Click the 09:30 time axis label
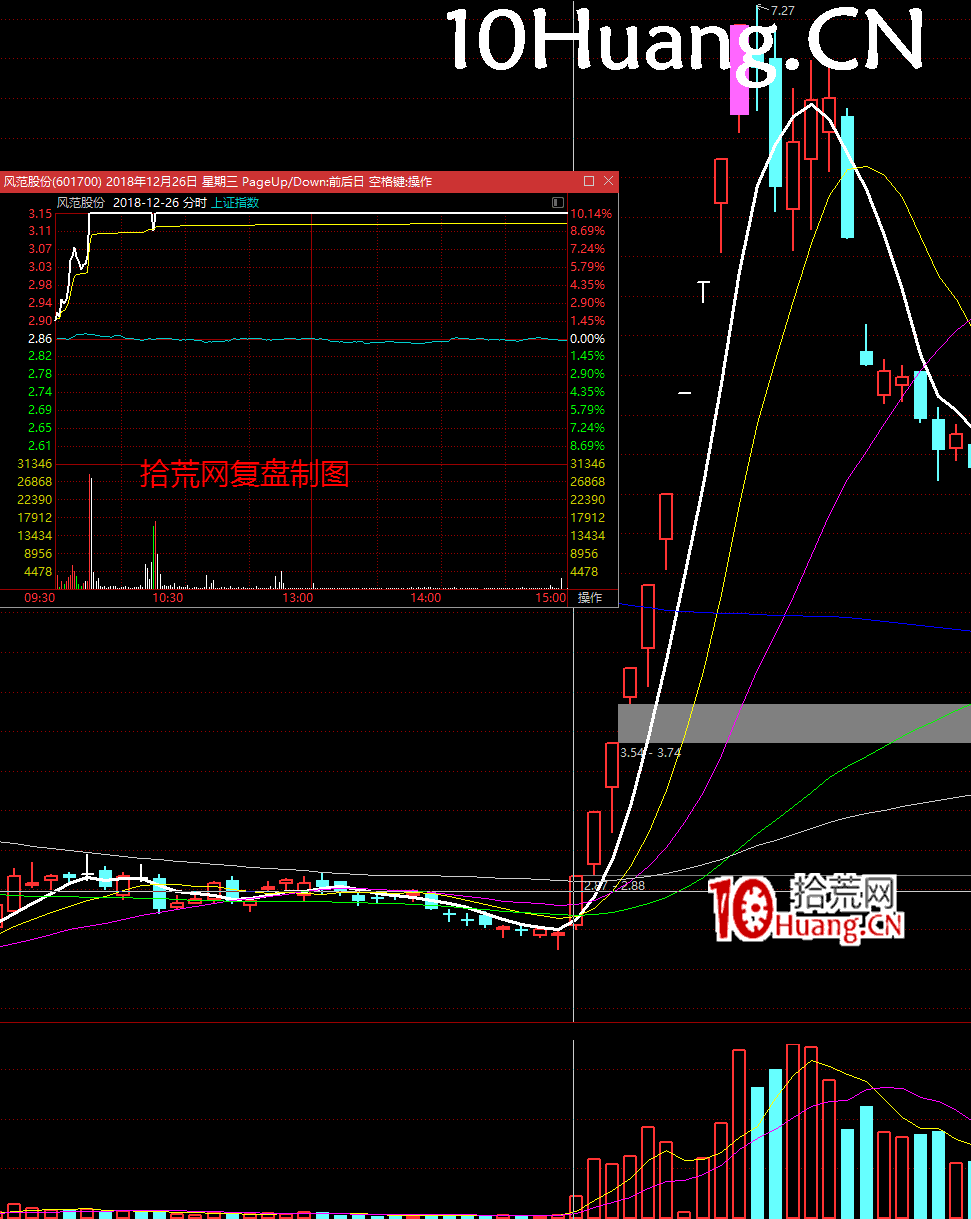Viewport: 971px width, 1219px height. click(40, 597)
